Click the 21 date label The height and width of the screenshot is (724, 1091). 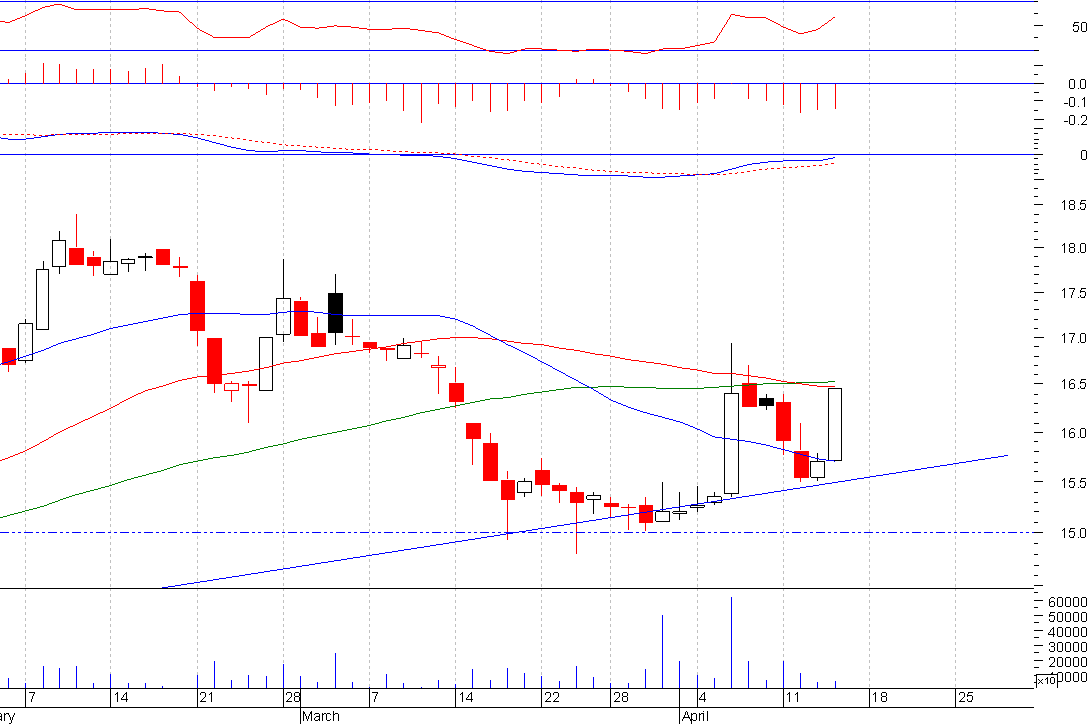(x=207, y=698)
